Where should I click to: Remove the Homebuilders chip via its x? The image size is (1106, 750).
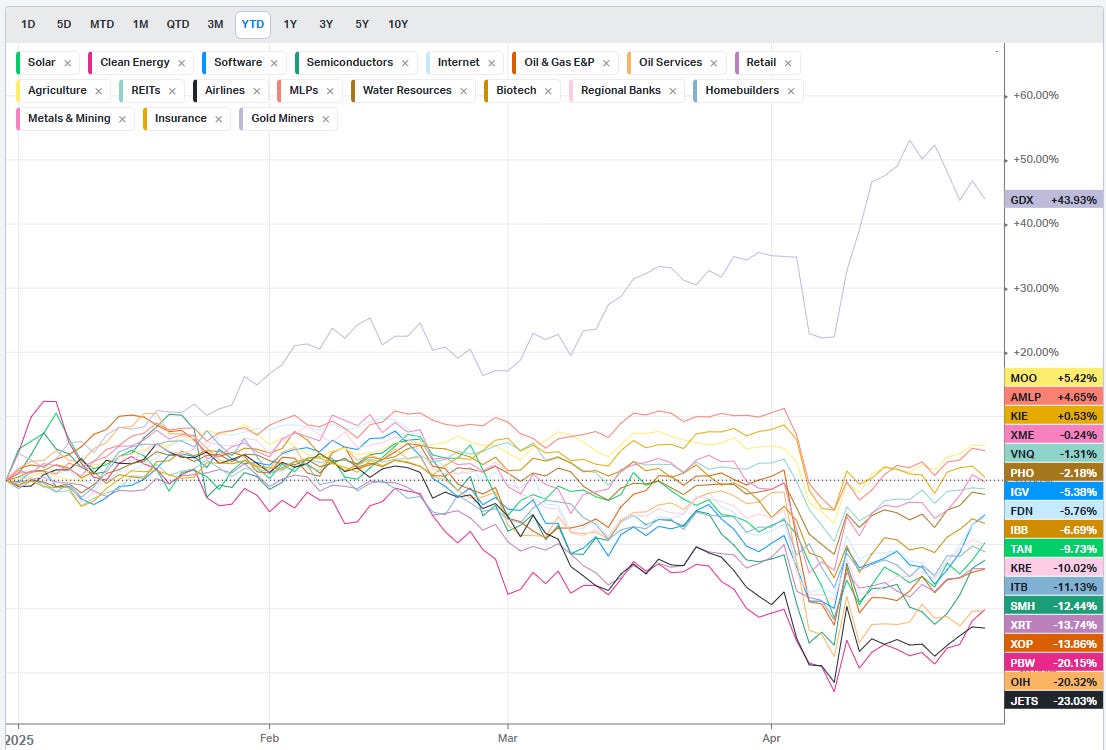pos(791,91)
